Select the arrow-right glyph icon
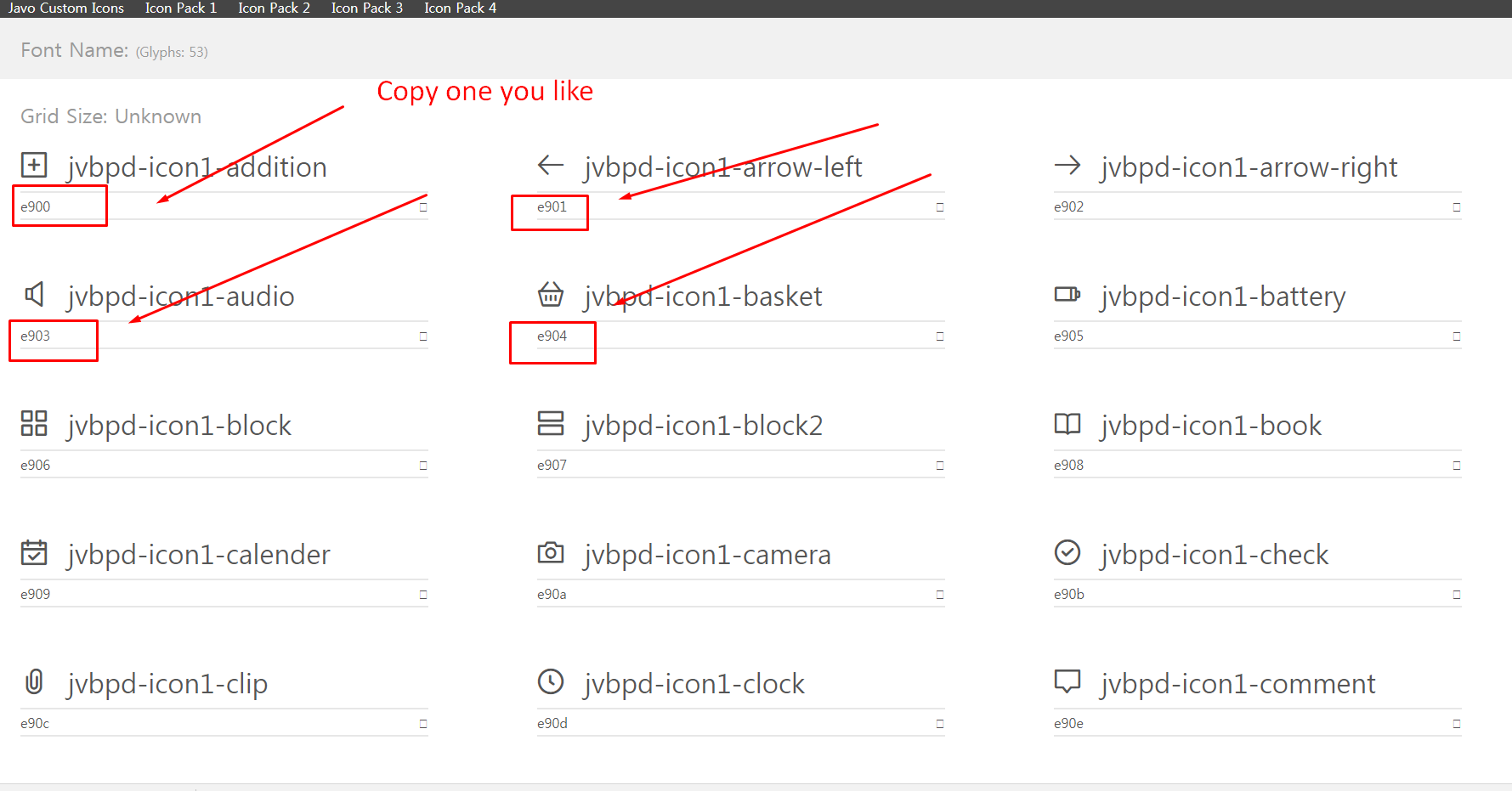 [x=1067, y=165]
